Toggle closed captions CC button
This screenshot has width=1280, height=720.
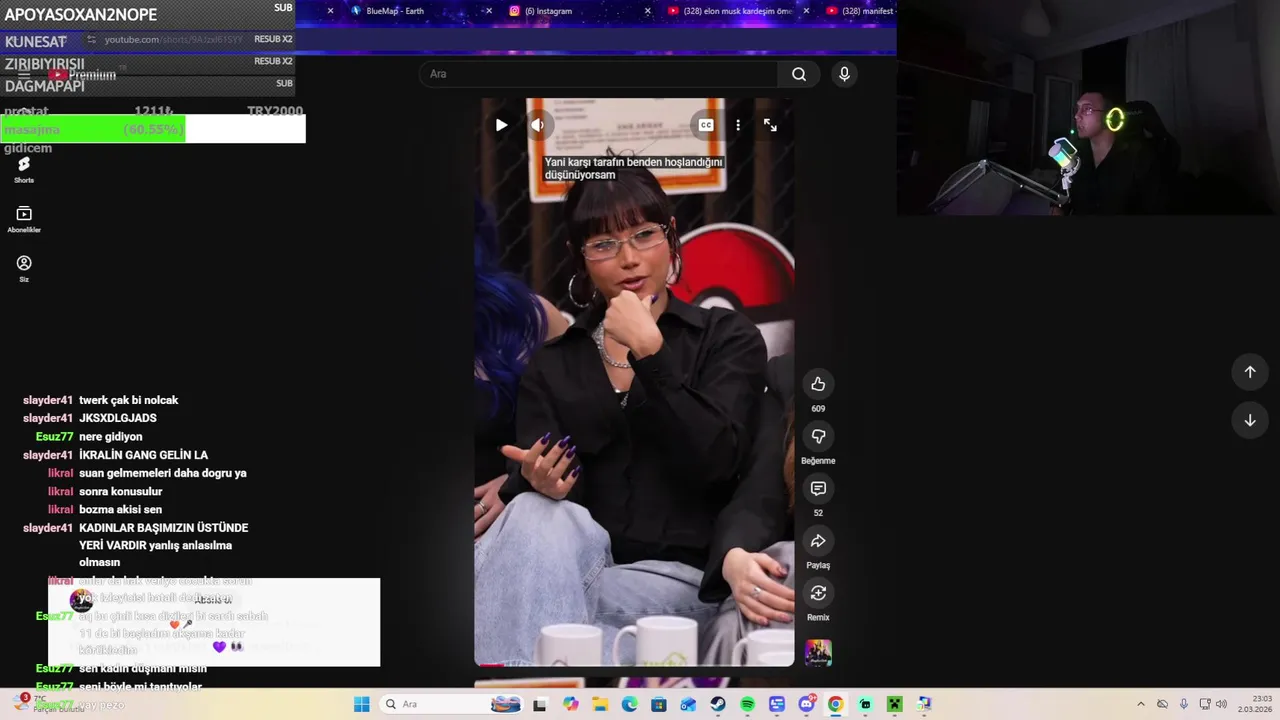click(706, 125)
